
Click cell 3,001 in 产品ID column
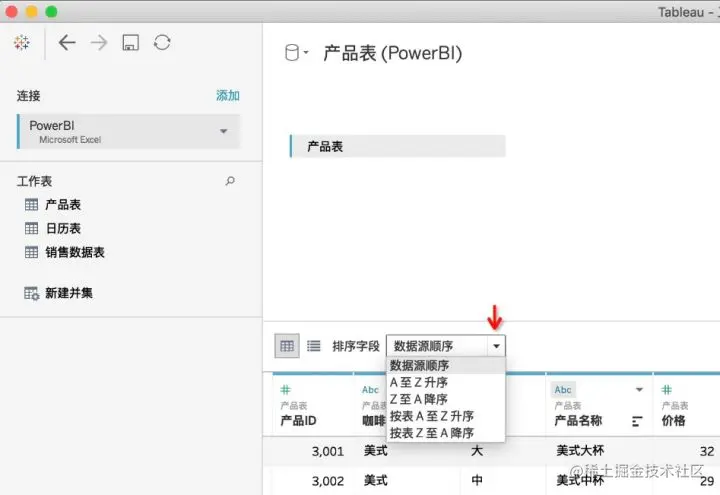coord(328,451)
